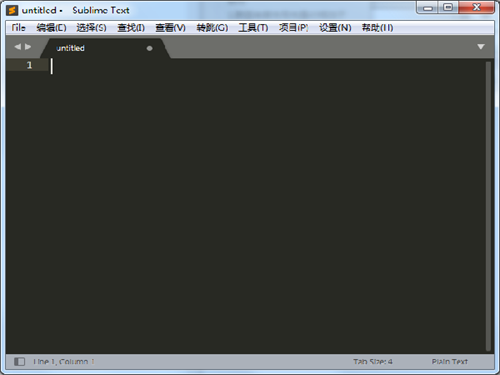
Task: Open the 编辑(E) menu
Action: pos(51,28)
